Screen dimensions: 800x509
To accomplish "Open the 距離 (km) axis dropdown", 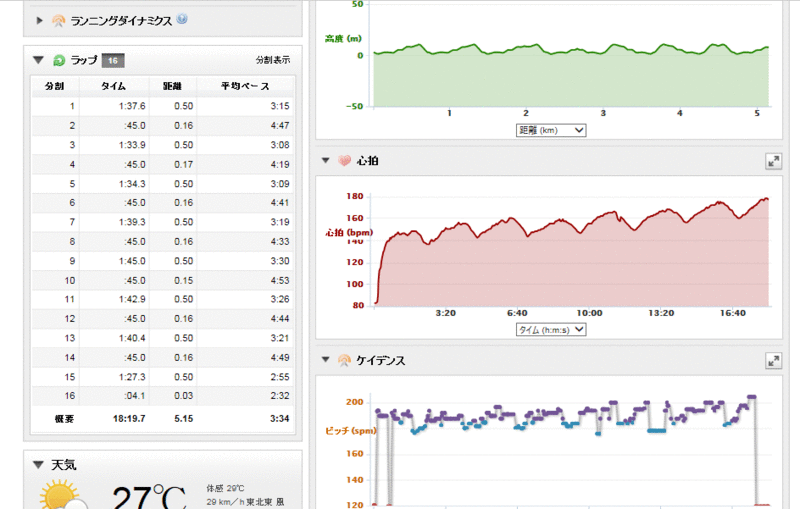I will click(550, 130).
